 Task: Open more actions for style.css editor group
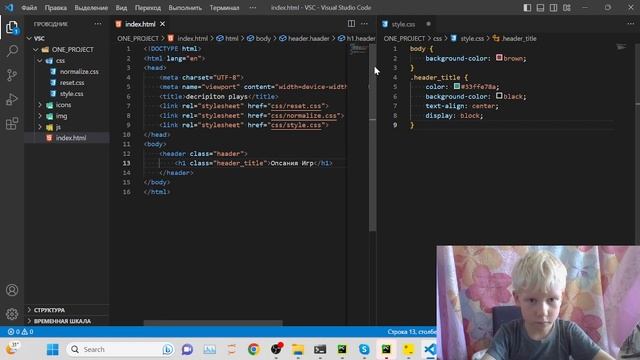tap(631, 24)
